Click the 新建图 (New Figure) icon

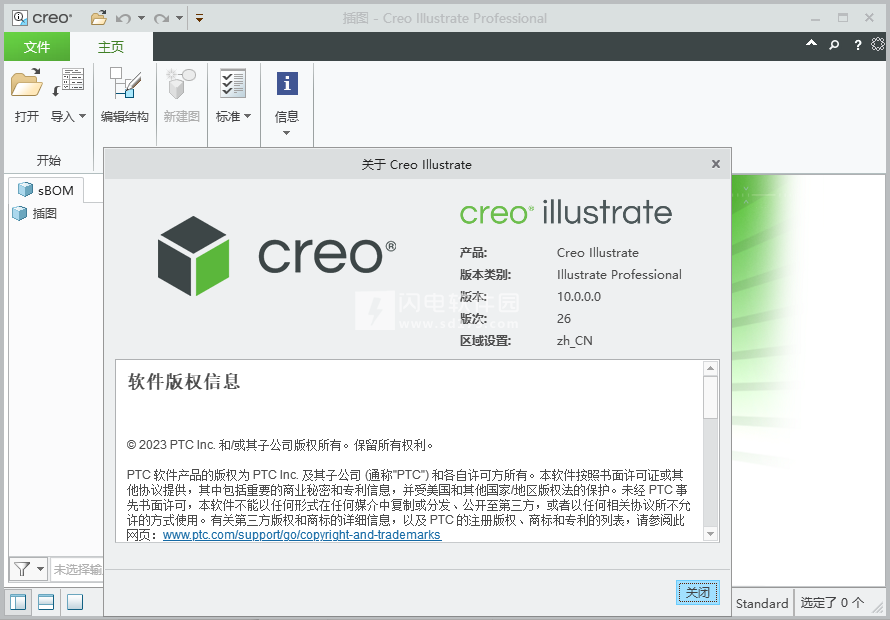click(x=181, y=83)
